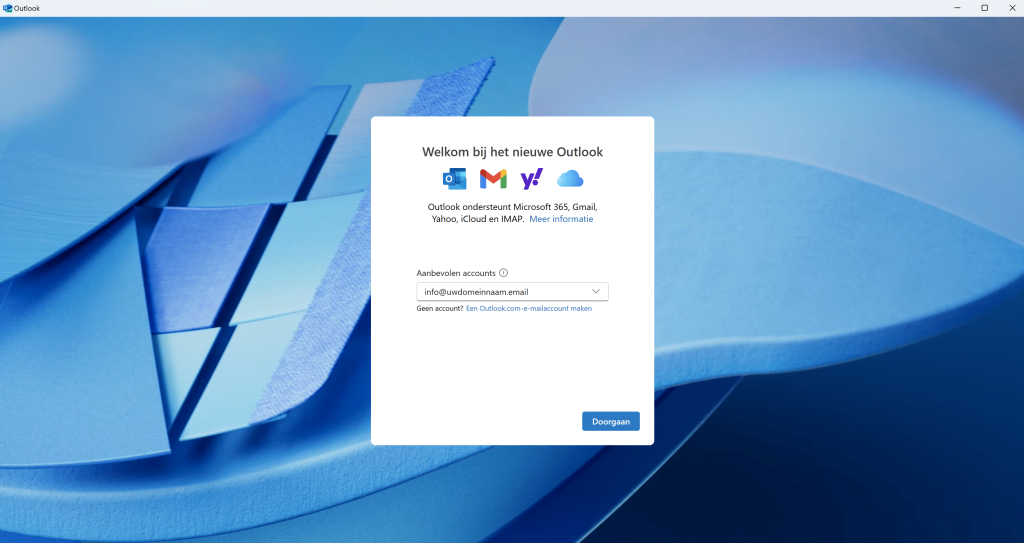Maximize the Outlook window
The height and width of the screenshot is (543, 1024).
[x=985, y=8]
